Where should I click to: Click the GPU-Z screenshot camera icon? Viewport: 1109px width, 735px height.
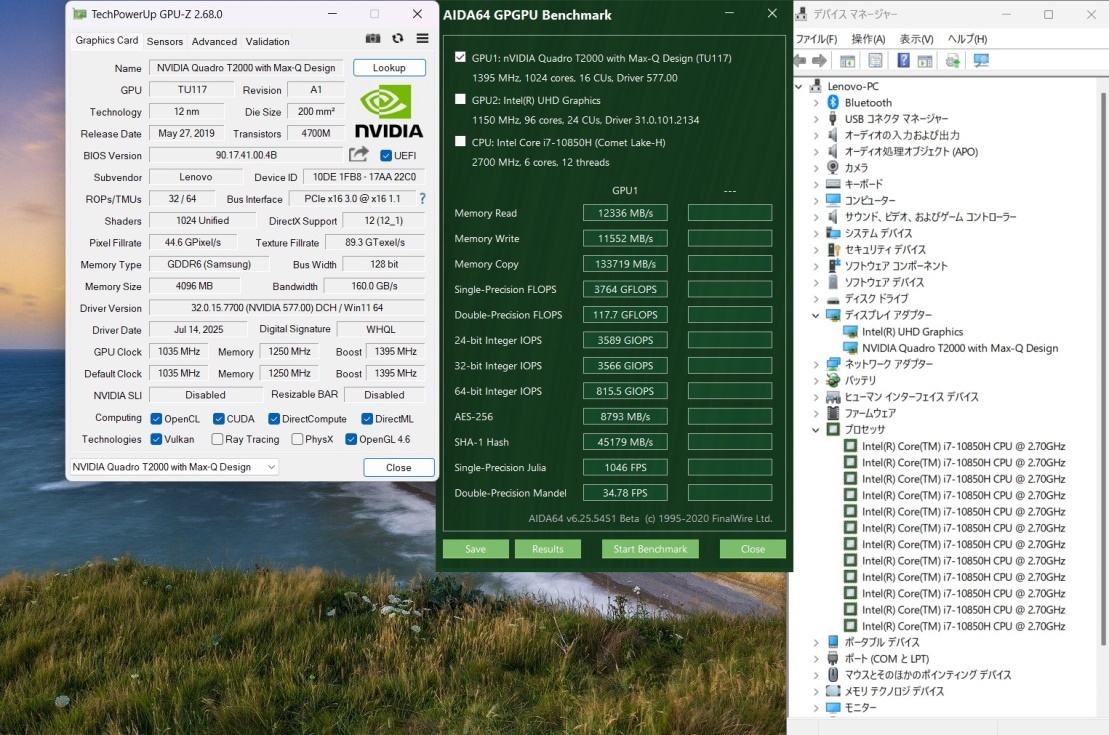tap(373, 39)
